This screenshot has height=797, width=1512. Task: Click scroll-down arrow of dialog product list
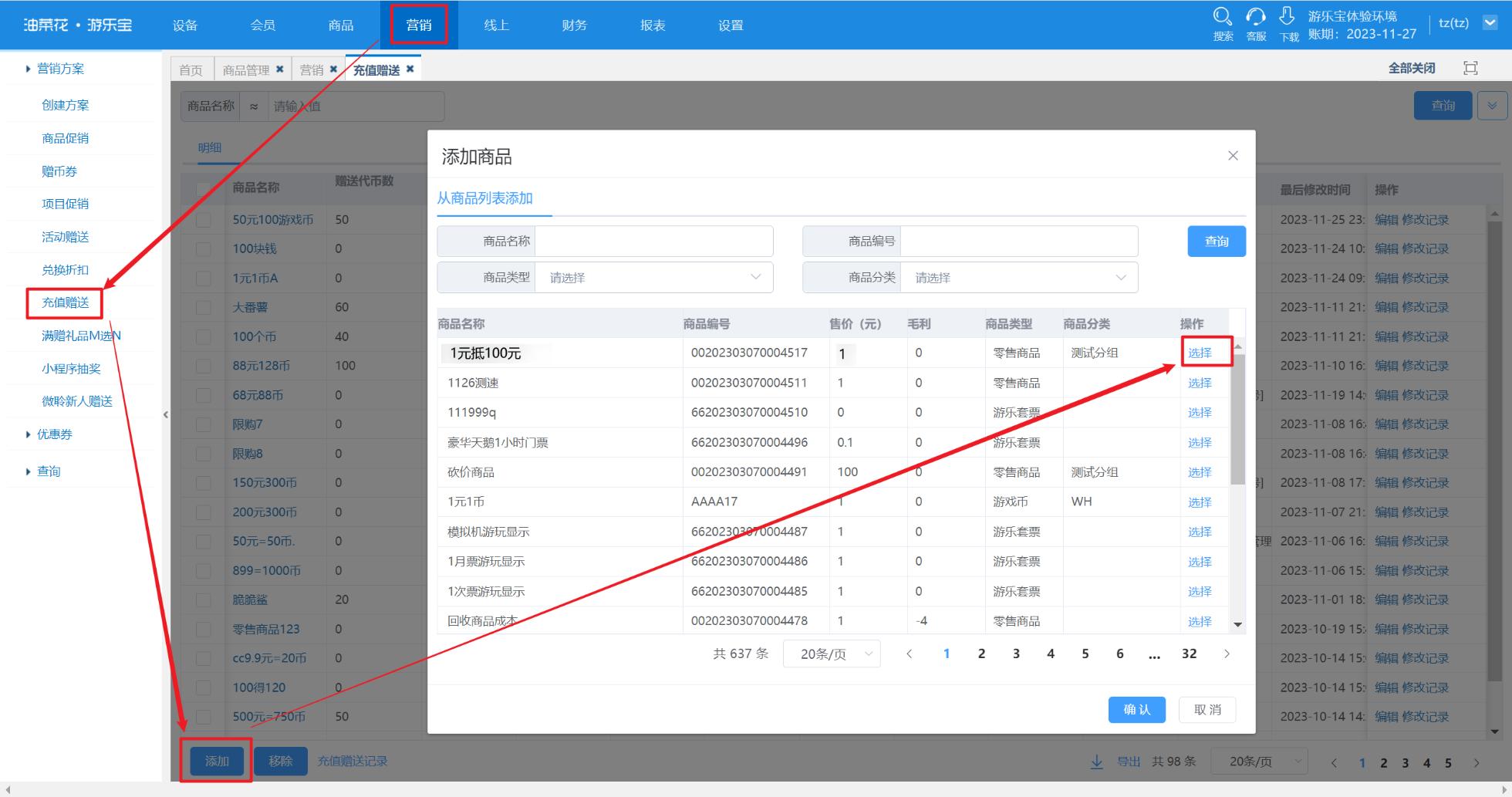(x=1237, y=625)
